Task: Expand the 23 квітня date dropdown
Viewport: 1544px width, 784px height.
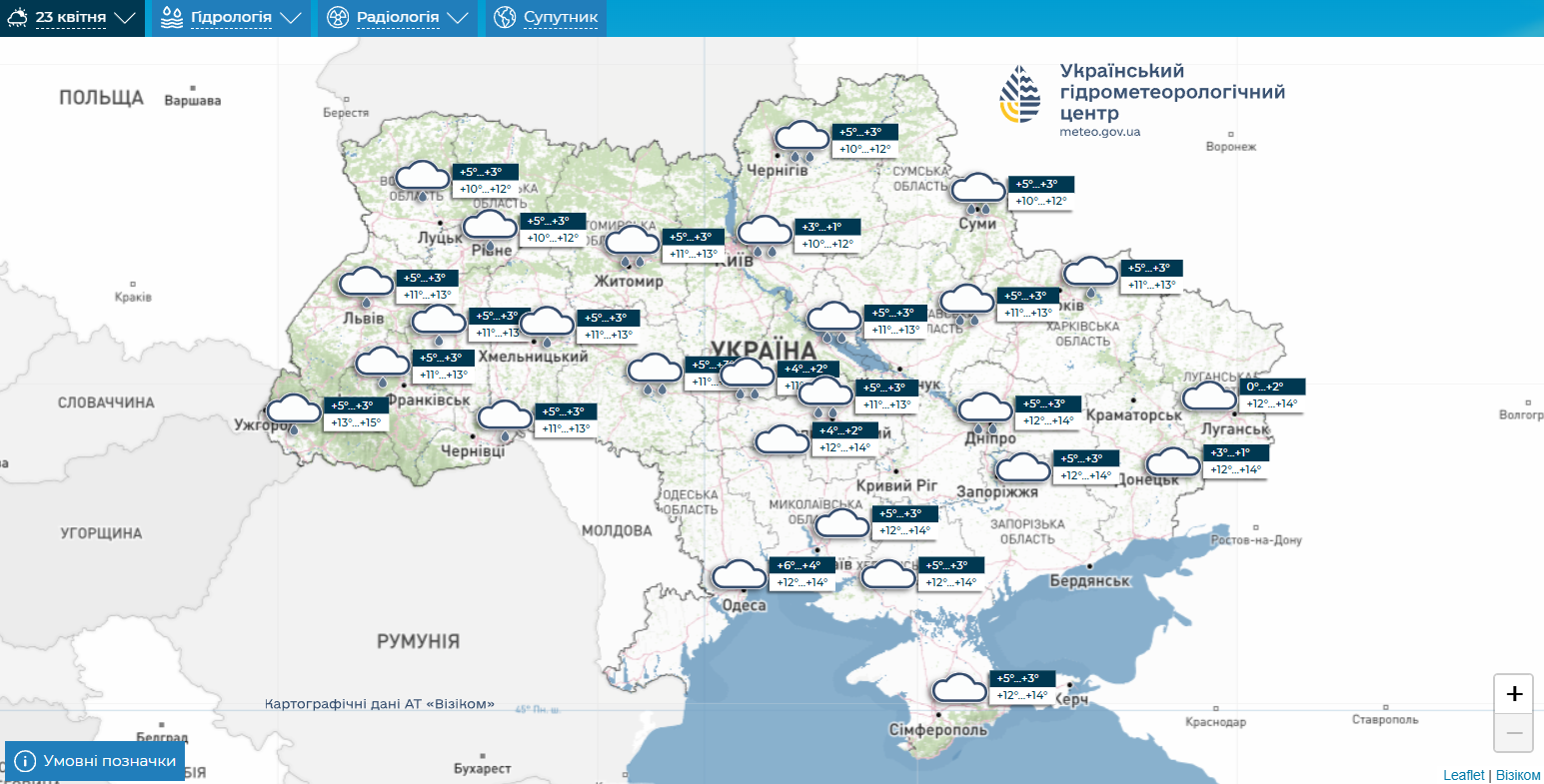Action: 126,17
